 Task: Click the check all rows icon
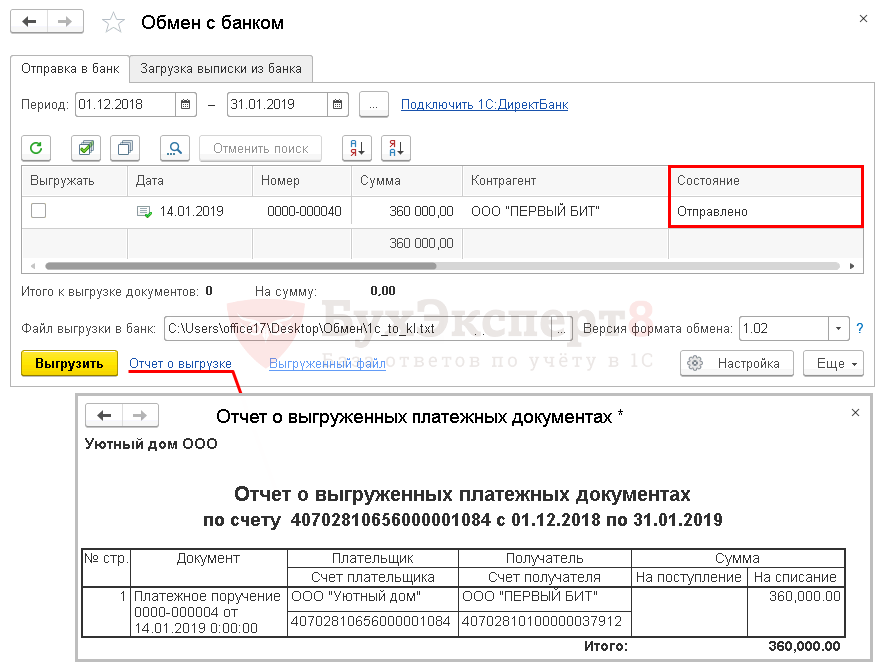tap(86, 148)
